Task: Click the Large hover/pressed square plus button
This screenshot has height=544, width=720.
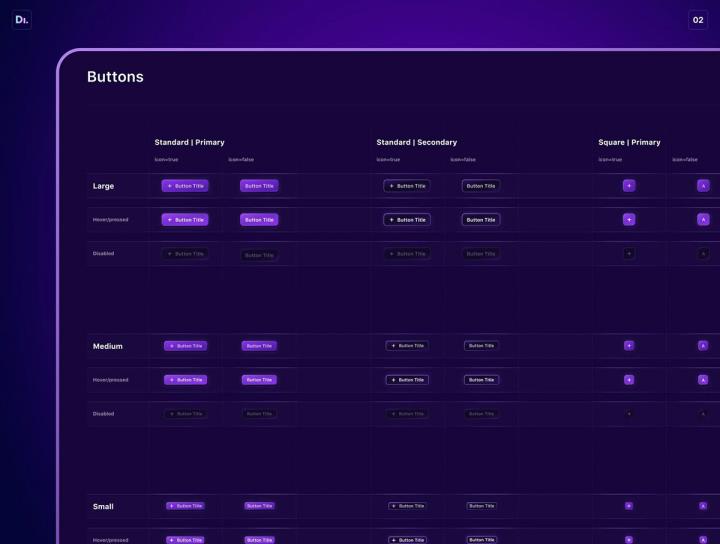Action: [x=629, y=219]
